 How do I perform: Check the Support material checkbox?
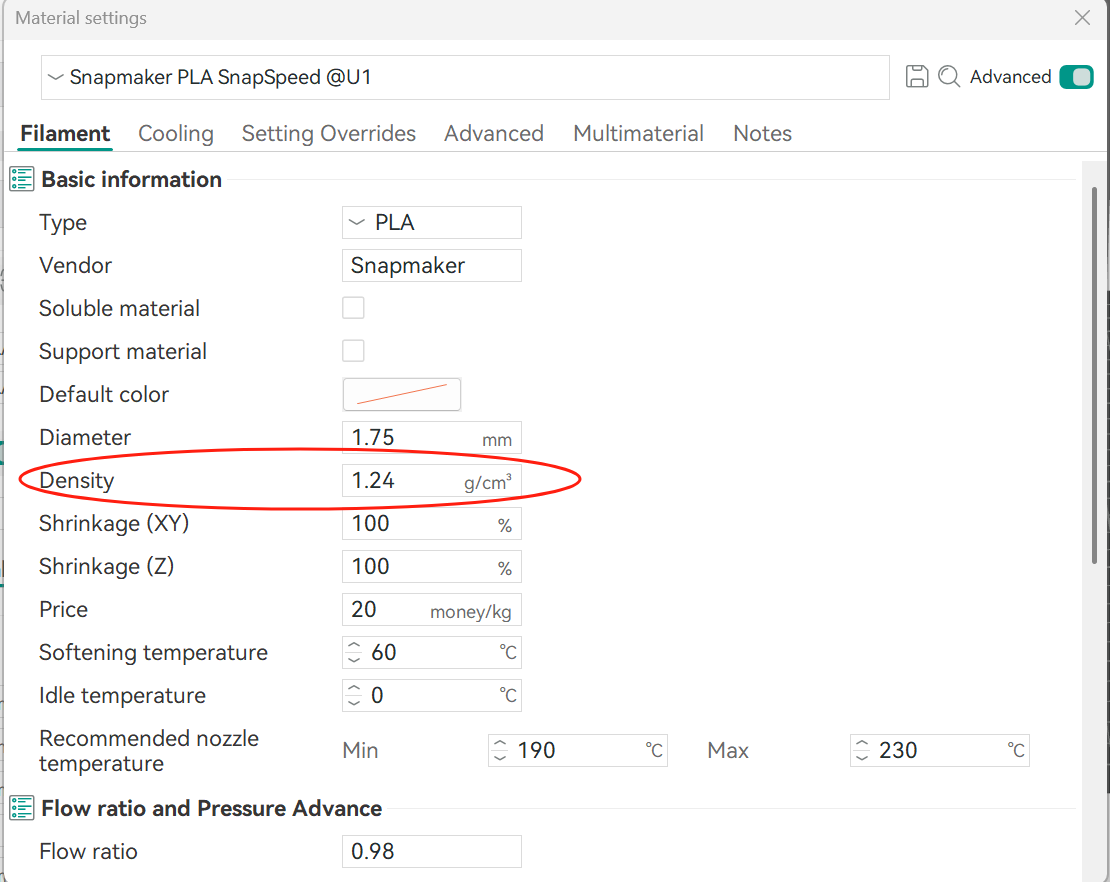(353, 351)
